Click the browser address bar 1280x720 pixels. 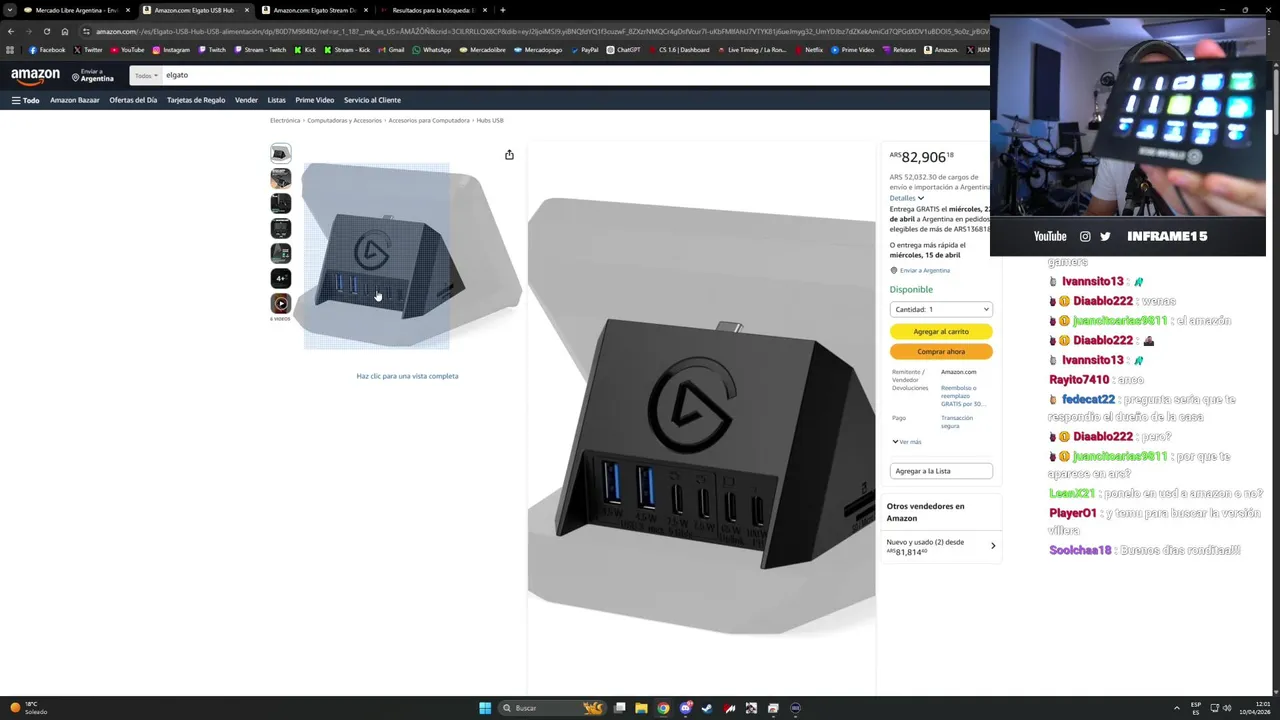click(540, 31)
